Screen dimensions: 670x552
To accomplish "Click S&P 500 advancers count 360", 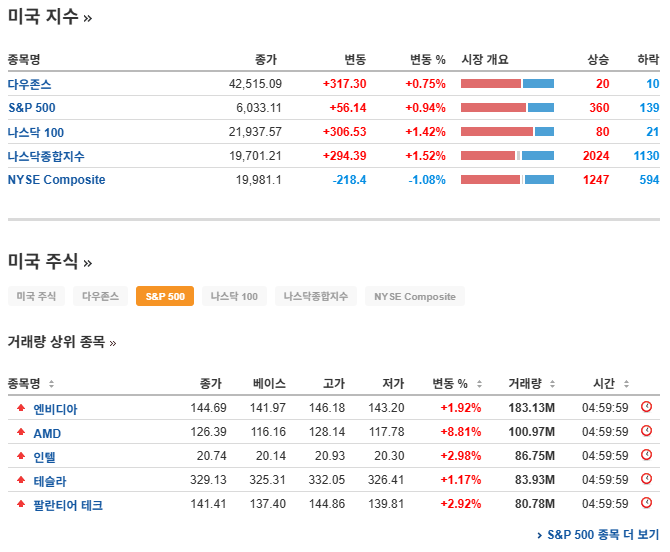I will [x=599, y=108].
